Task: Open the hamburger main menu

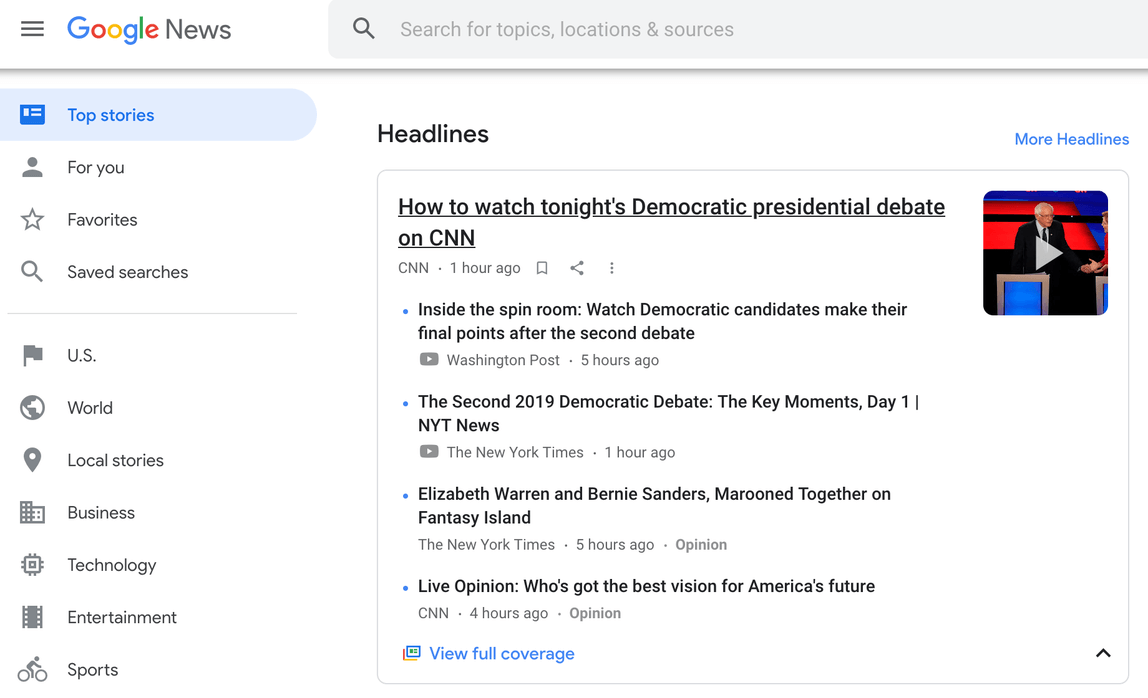Action: tap(32, 29)
